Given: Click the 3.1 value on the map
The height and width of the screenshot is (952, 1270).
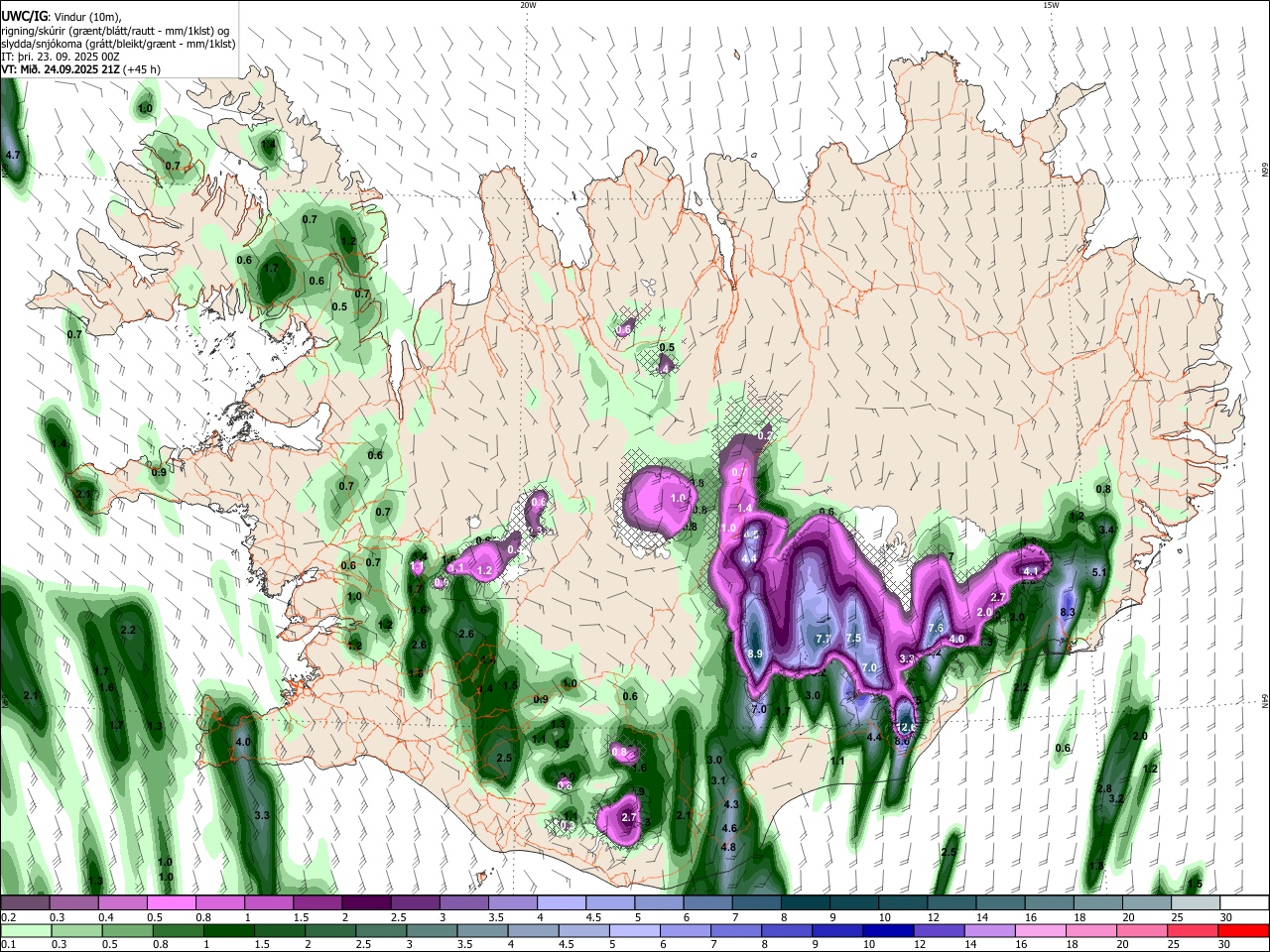Looking at the screenshot, I should [719, 781].
